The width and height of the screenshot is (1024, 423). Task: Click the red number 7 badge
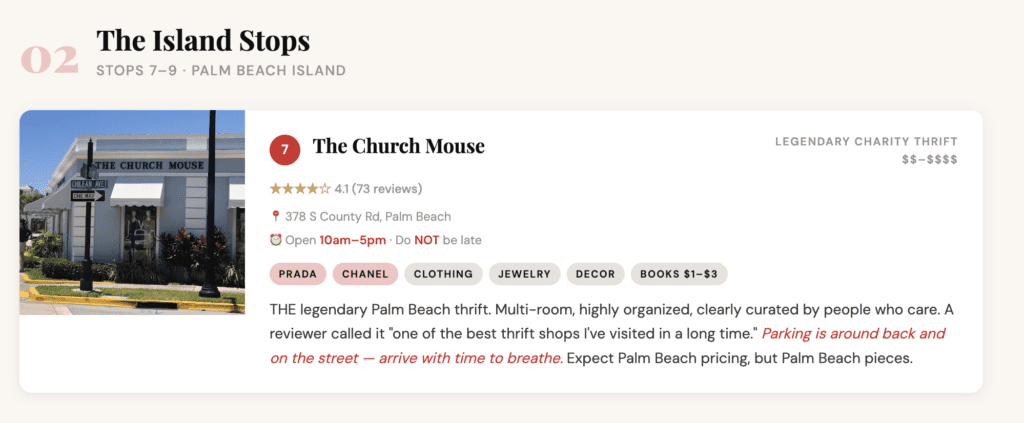click(285, 149)
